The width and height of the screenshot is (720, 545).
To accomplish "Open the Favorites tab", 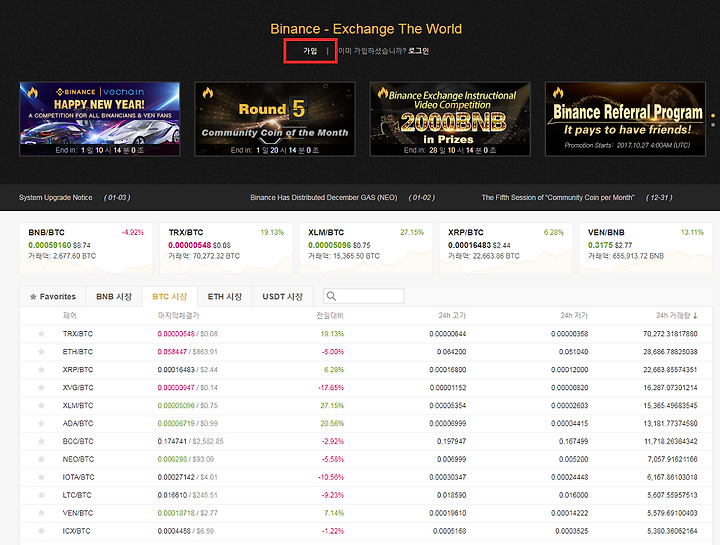I will click(x=52, y=297).
